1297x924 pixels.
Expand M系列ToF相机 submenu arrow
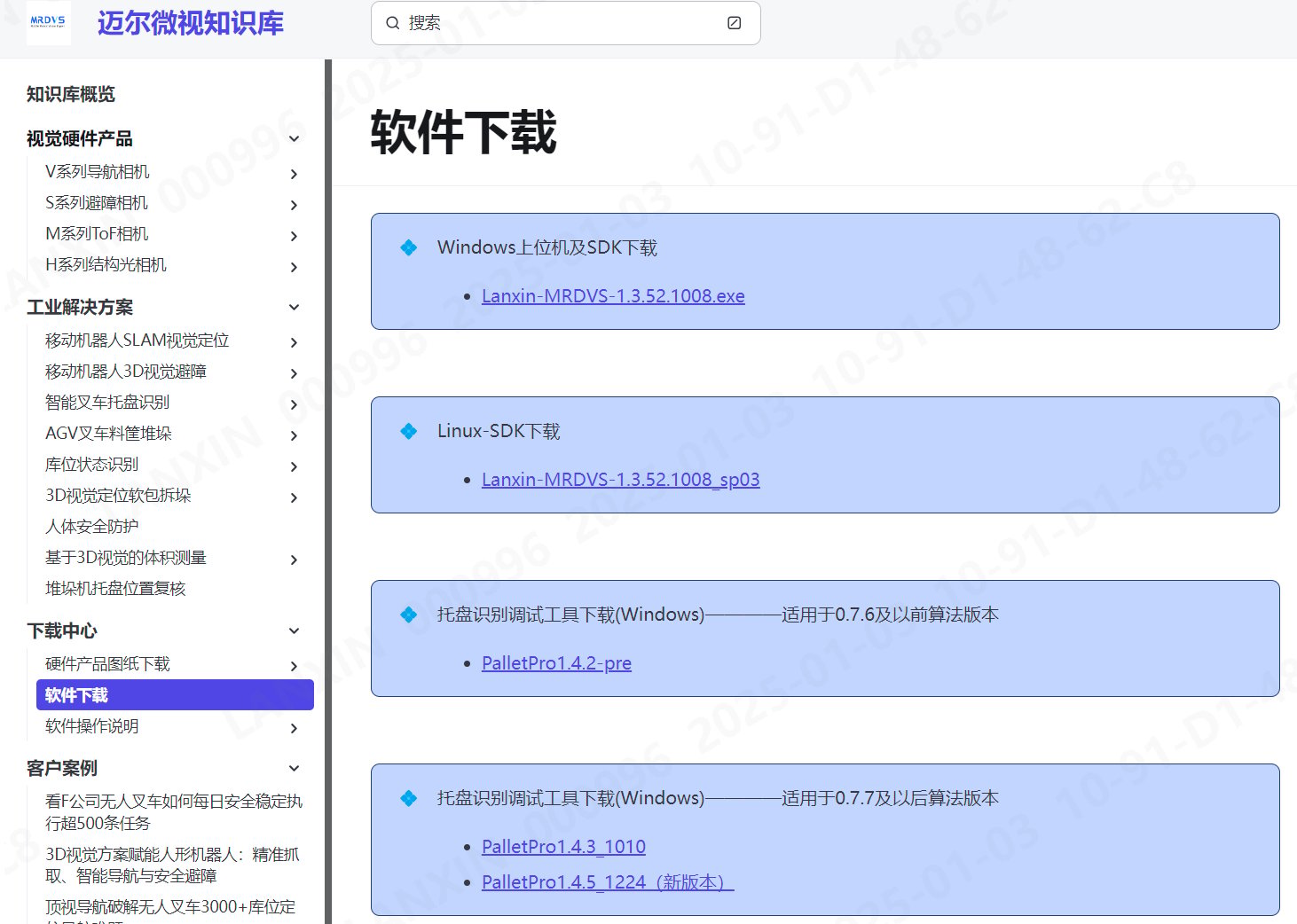(x=295, y=236)
